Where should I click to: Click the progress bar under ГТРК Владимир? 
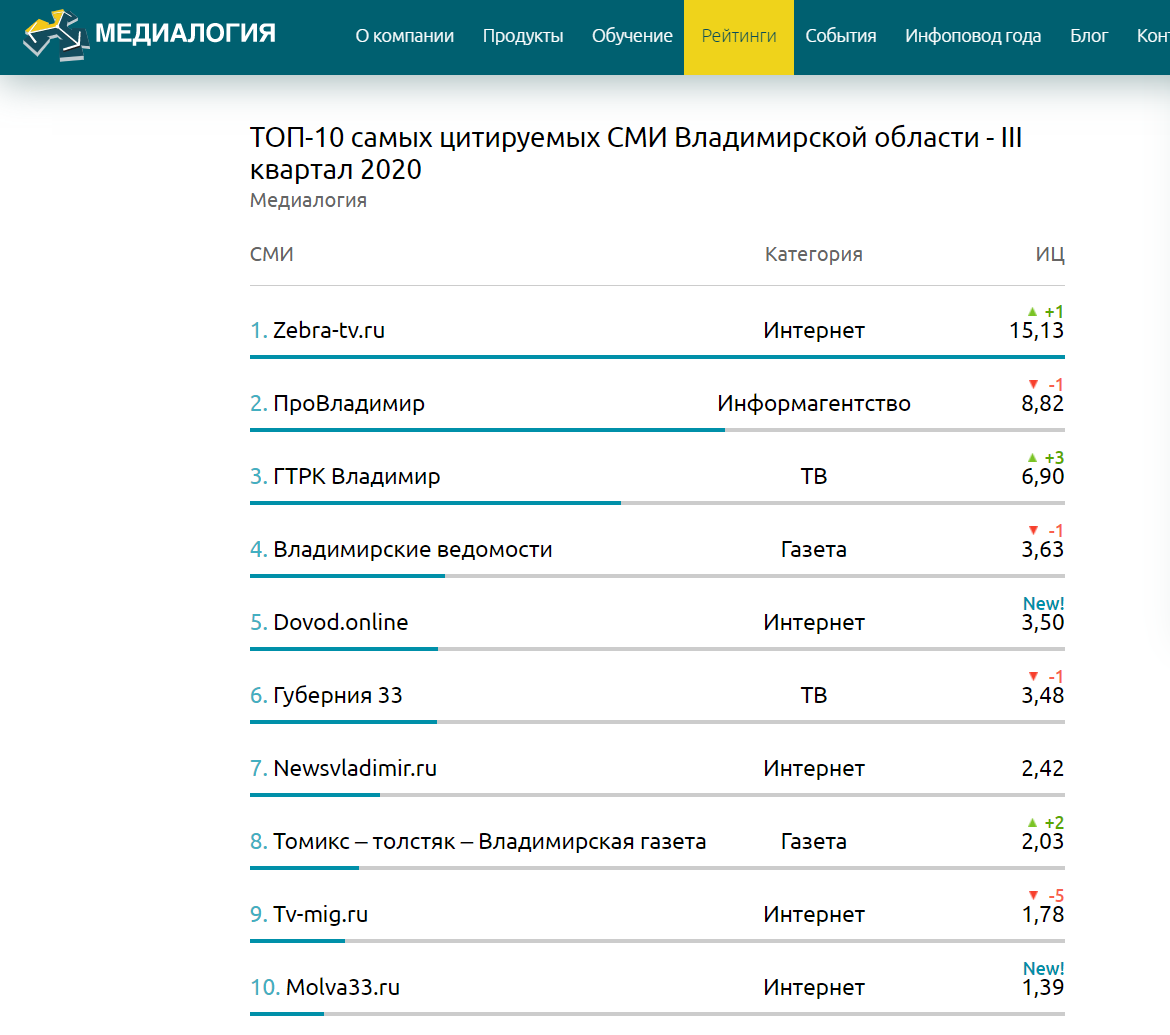tap(657, 503)
